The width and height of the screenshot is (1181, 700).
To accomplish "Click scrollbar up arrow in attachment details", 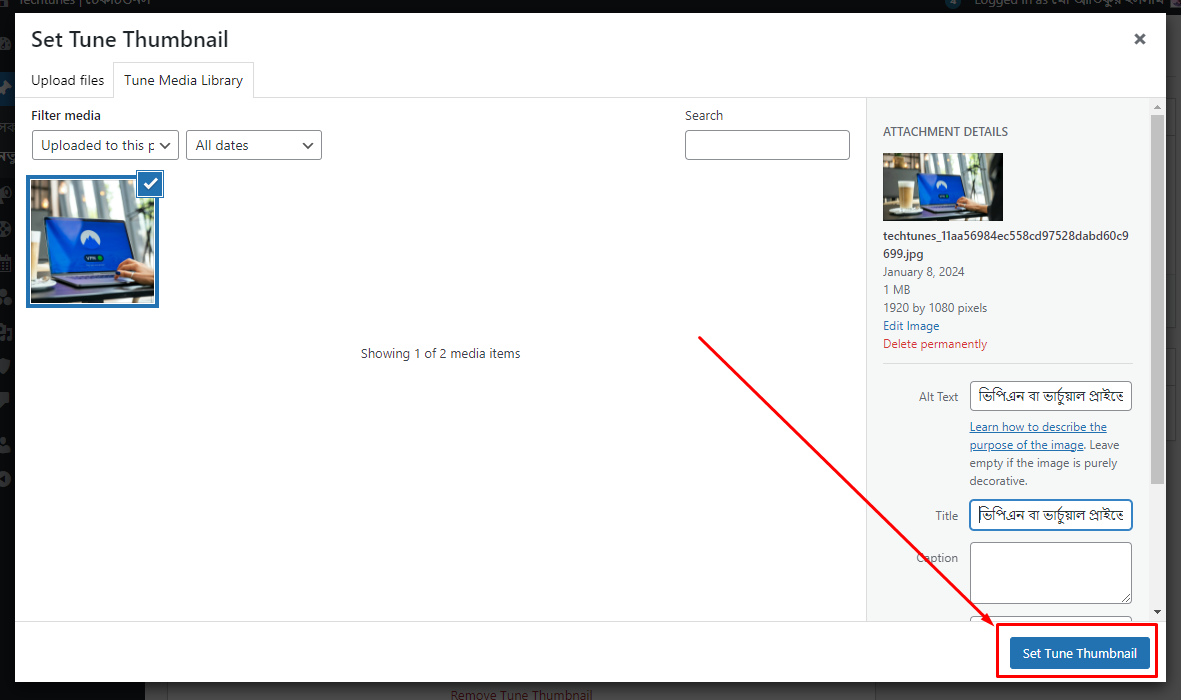I will point(1157,108).
